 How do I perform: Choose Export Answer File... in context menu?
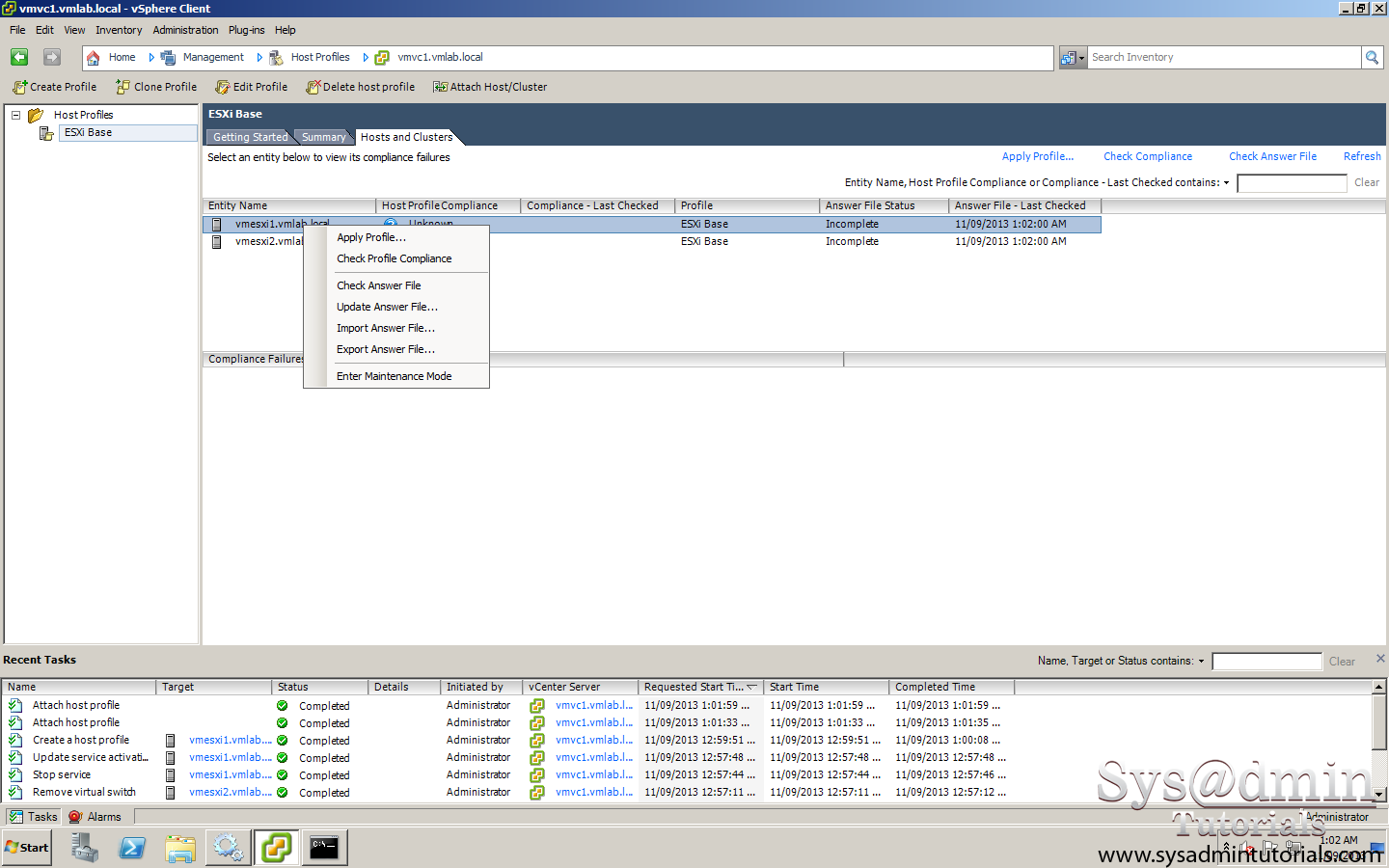(396, 349)
